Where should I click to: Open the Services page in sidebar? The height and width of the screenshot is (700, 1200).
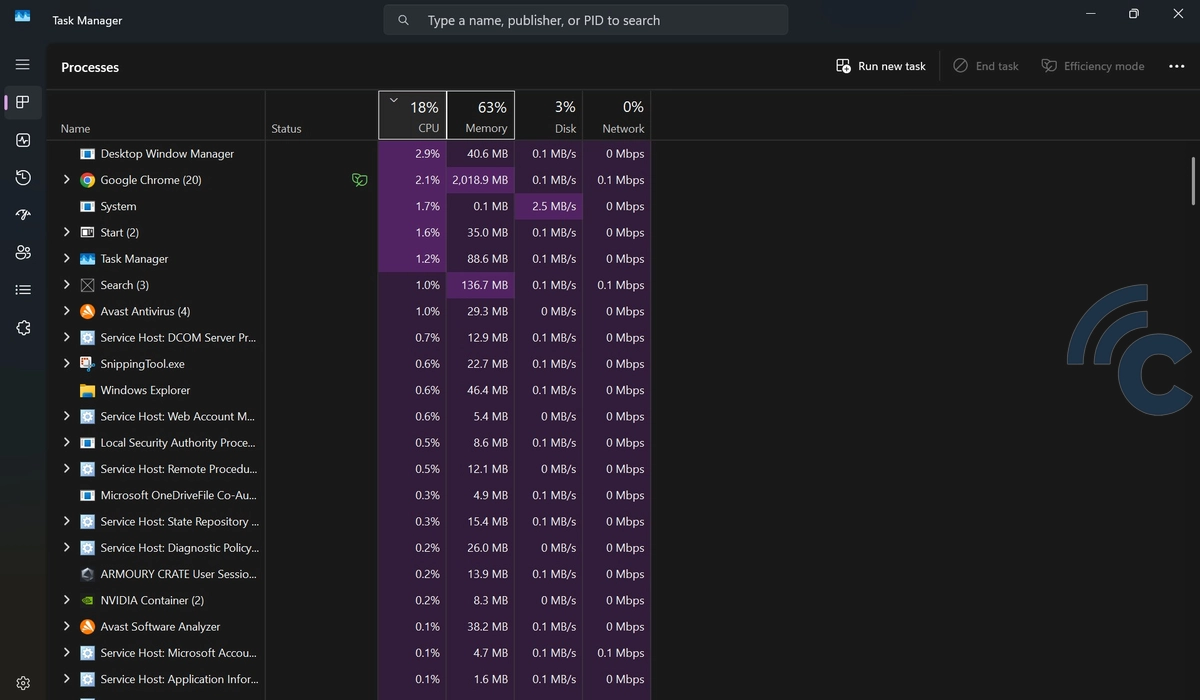coord(23,328)
